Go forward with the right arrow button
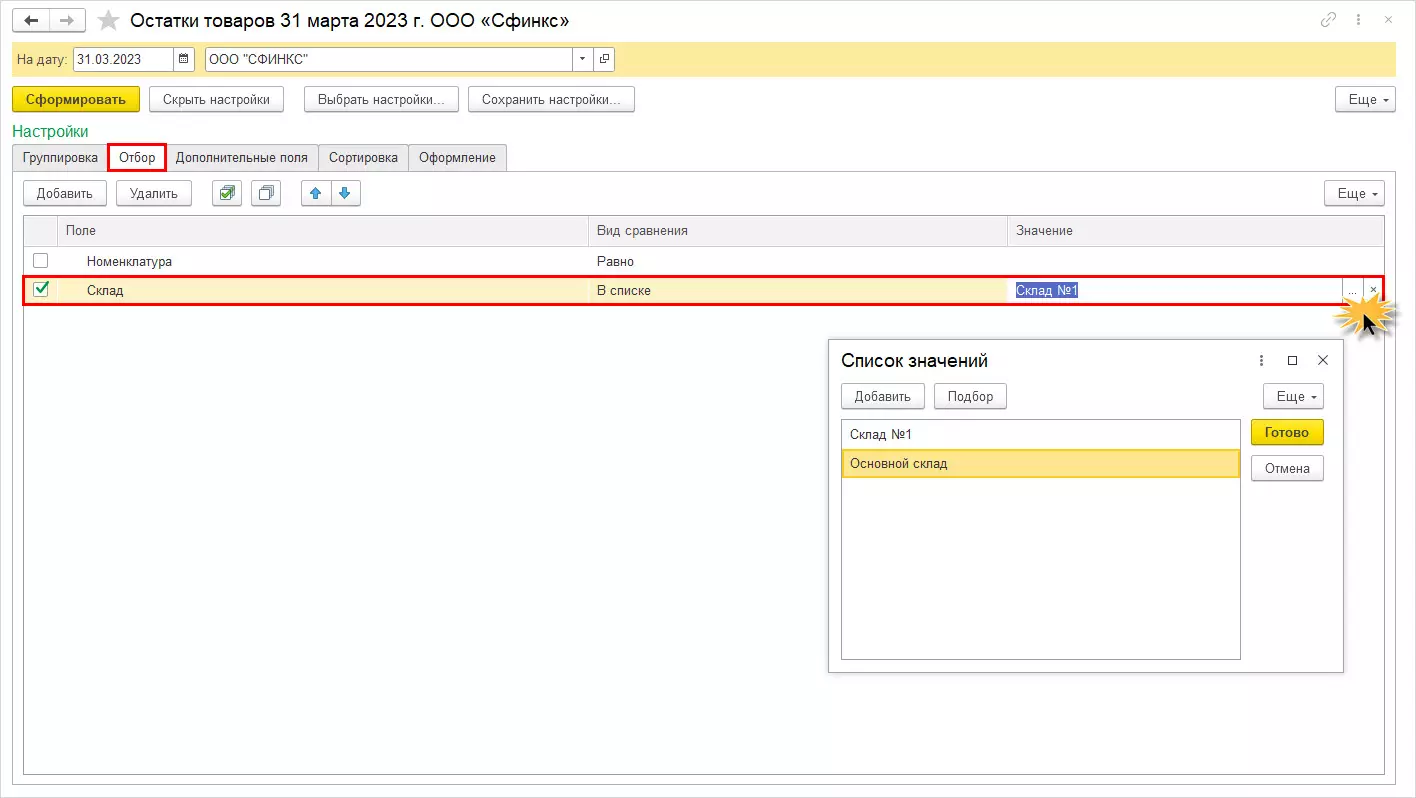Screen dimensions: 1416x798 point(66,20)
